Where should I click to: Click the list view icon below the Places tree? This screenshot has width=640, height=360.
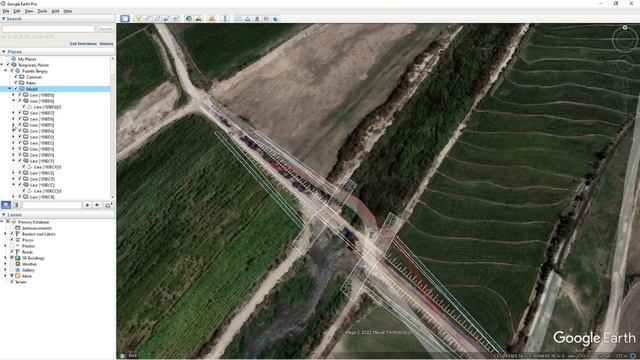tap(16, 205)
